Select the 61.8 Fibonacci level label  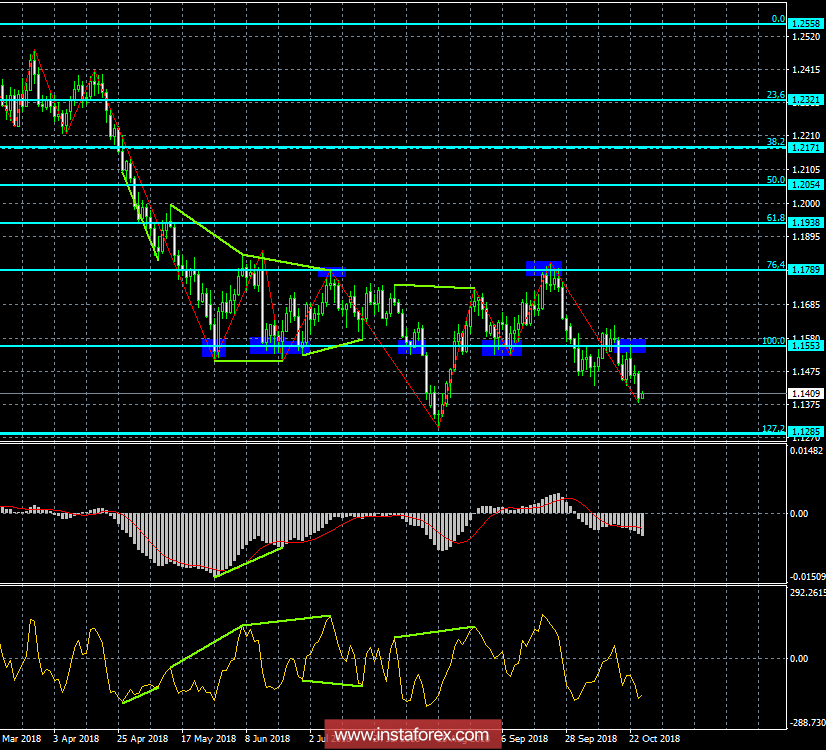pos(774,217)
